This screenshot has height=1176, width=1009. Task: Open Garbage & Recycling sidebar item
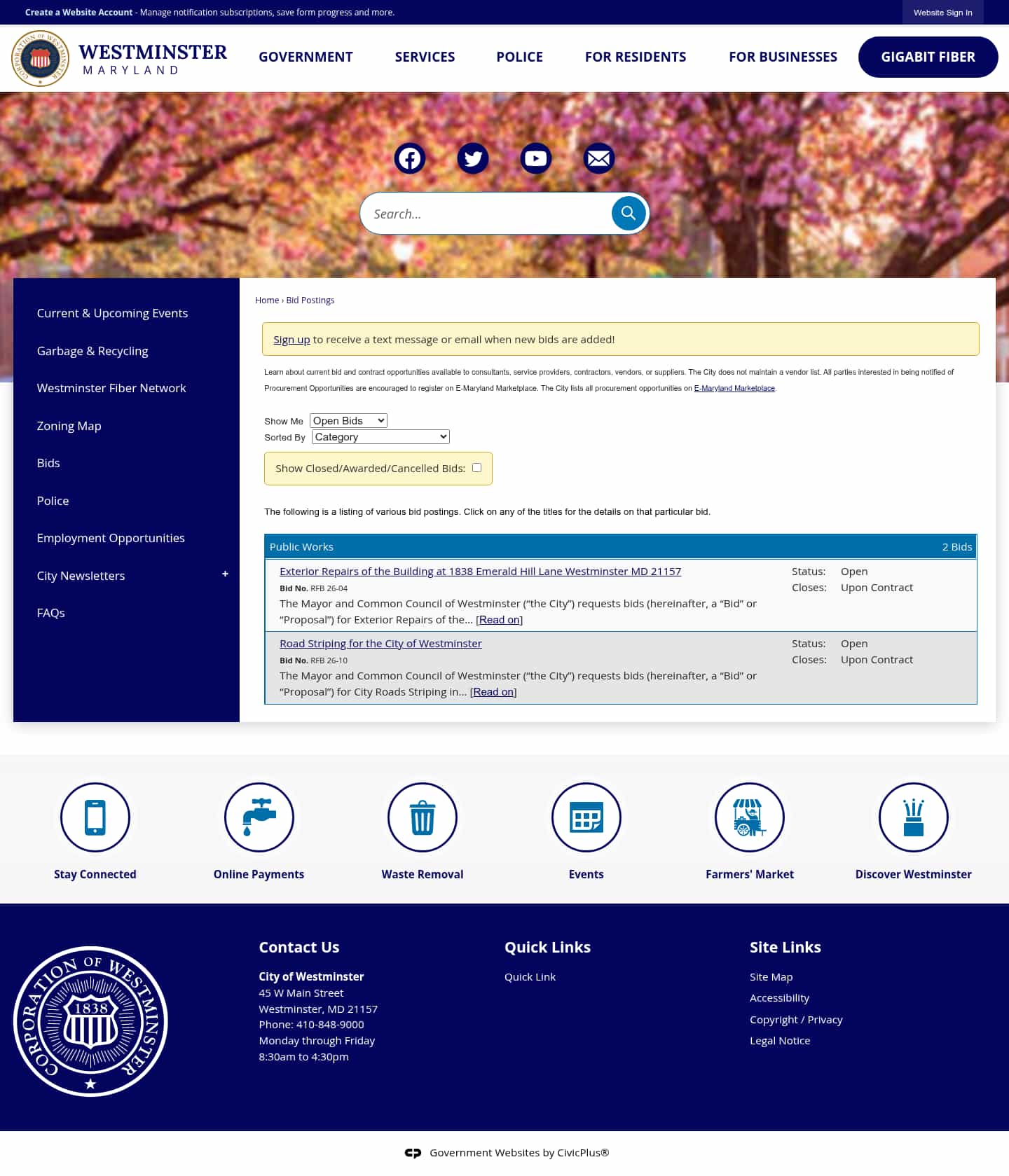(x=92, y=351)
